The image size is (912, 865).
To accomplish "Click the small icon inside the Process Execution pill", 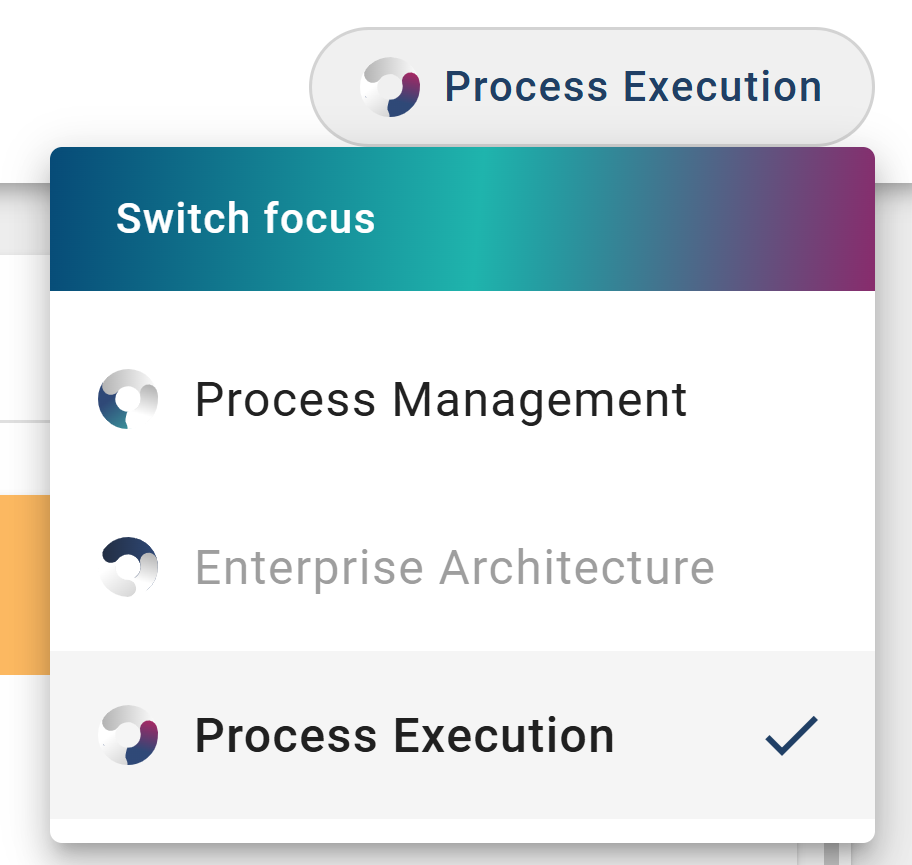I will [x=389, y=87].
